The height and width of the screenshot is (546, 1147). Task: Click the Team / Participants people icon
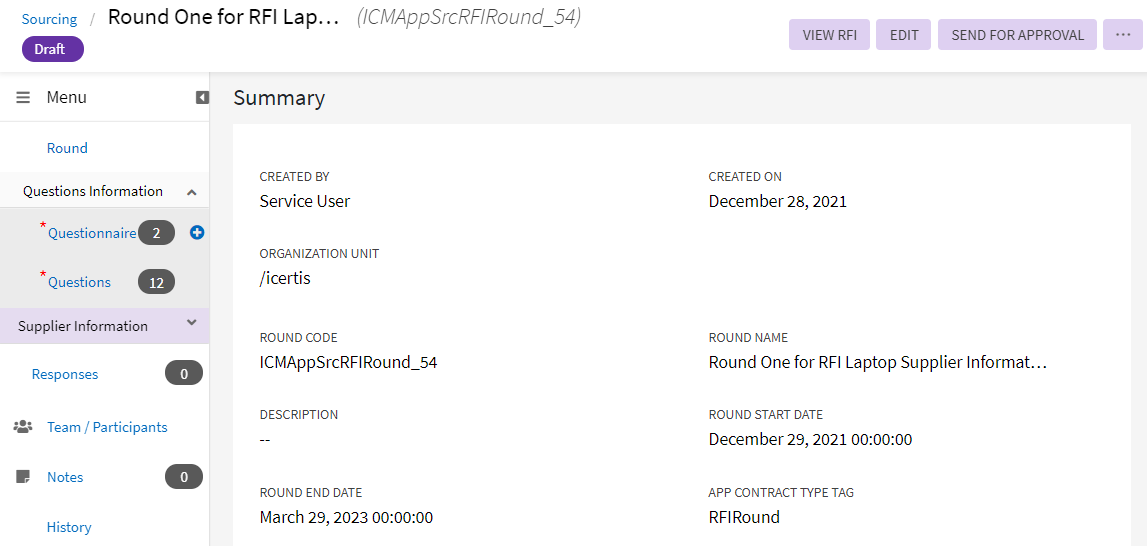click(x=23, y=427)
